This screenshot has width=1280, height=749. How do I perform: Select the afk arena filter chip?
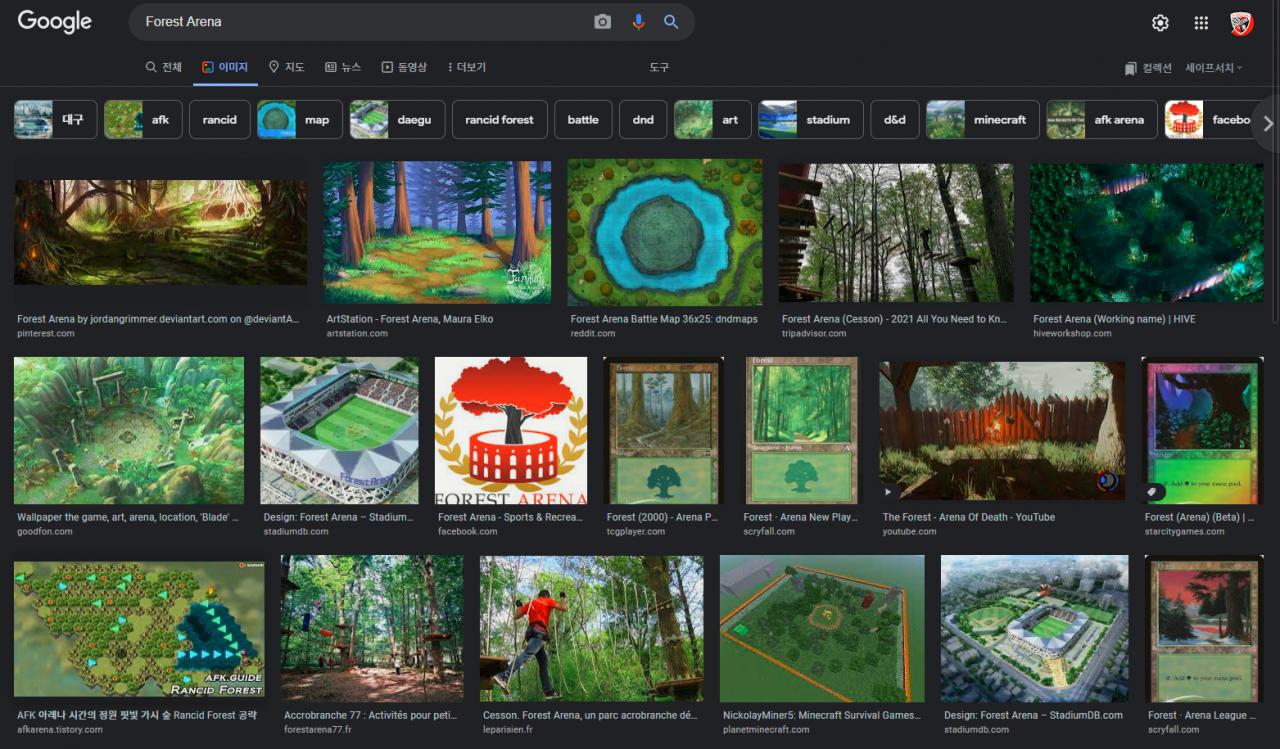coord(1102,119)
